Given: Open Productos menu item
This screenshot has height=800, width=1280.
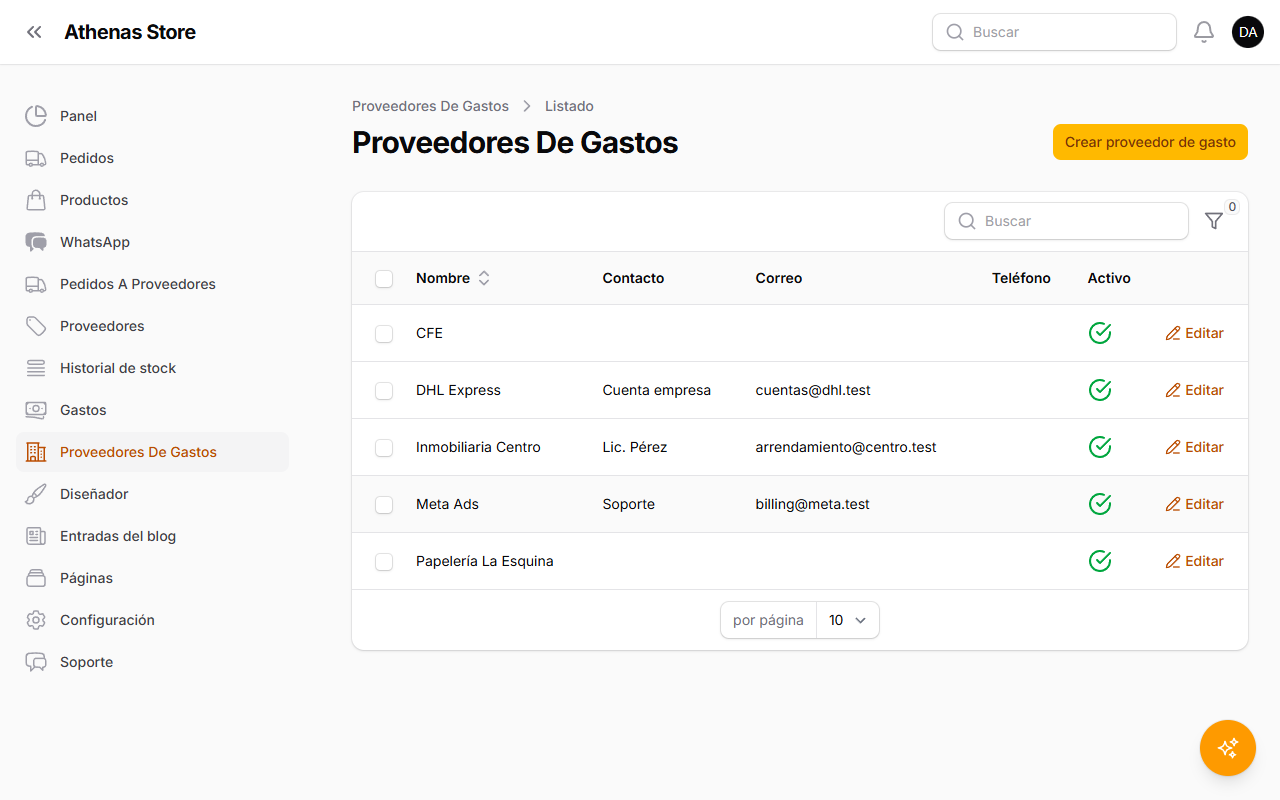Looking at the screenshot, I should point(152,200).
